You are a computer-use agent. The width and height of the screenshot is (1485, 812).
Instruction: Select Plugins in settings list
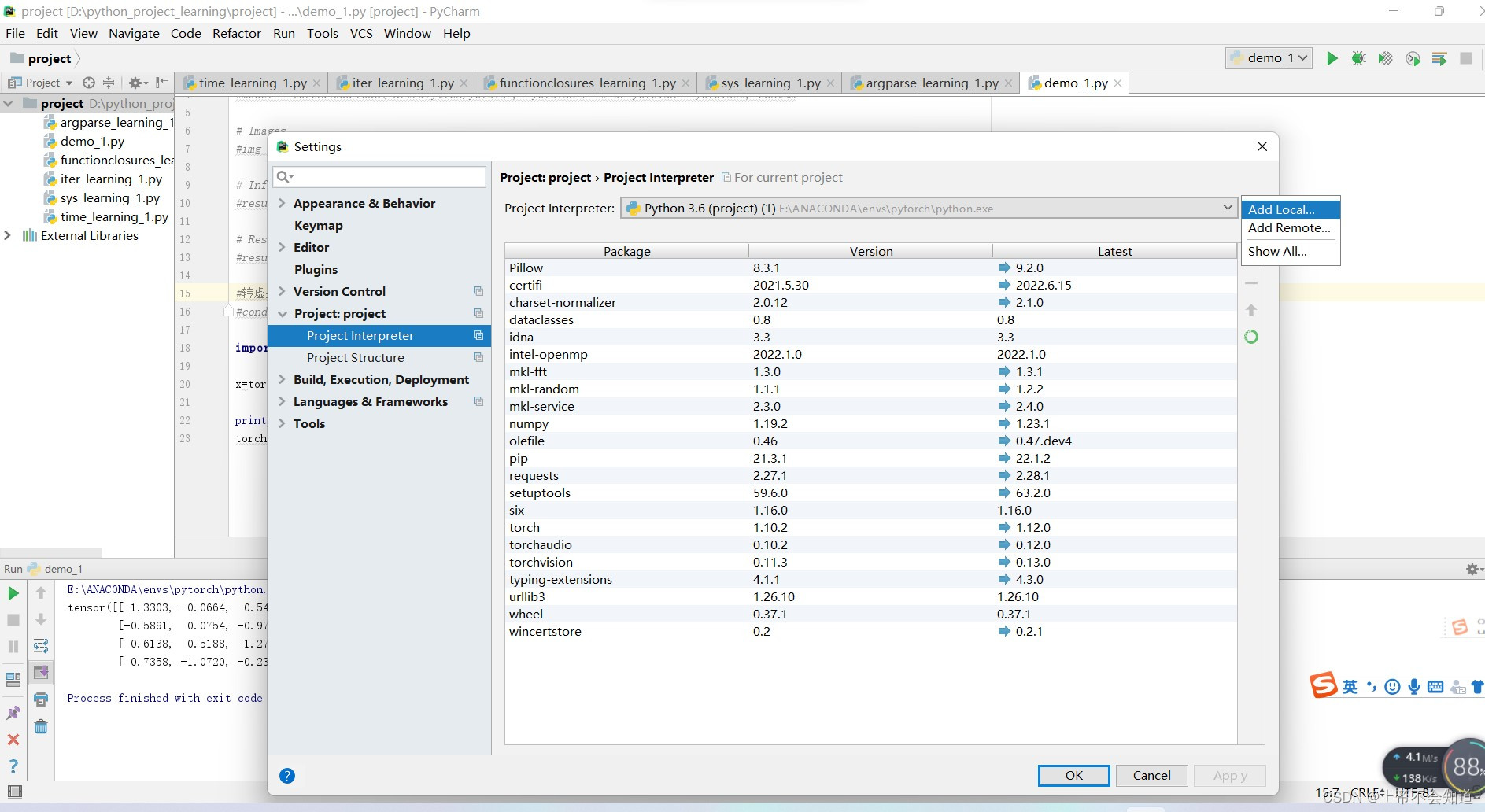(x=316, y=269)
